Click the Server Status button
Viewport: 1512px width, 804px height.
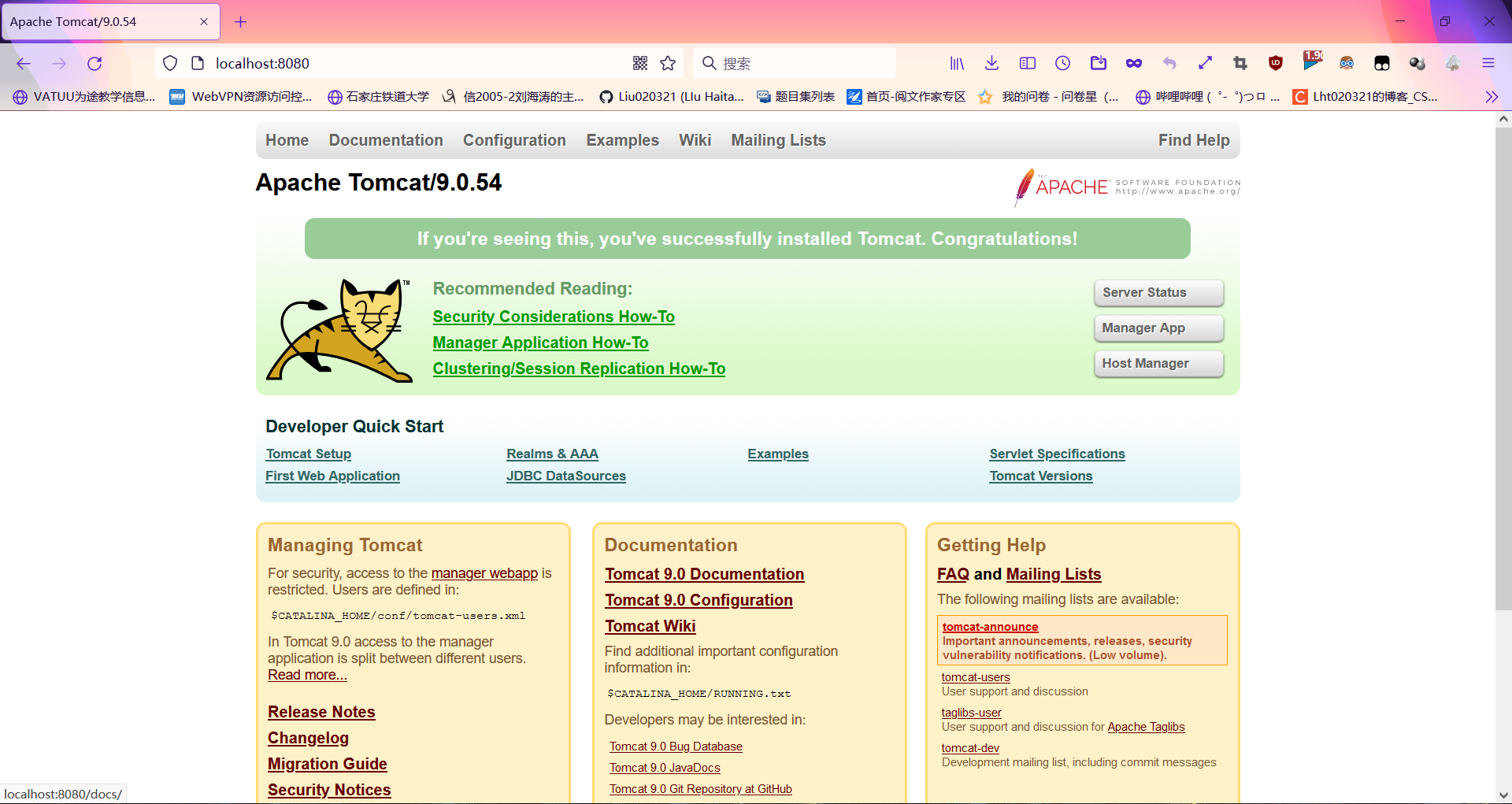(1158, 293)
